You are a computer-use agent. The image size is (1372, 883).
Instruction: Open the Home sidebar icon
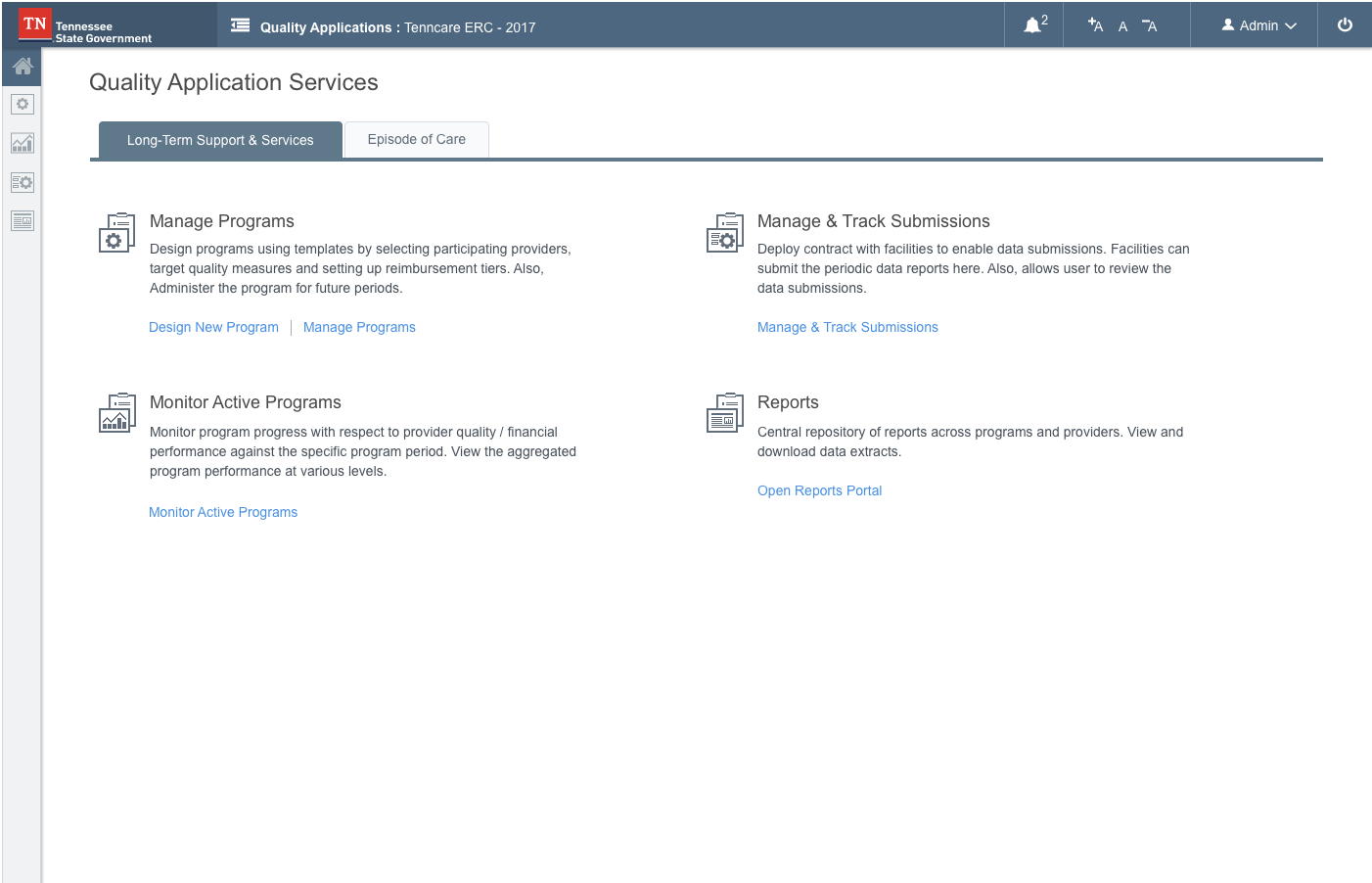[x=23, y=66]
